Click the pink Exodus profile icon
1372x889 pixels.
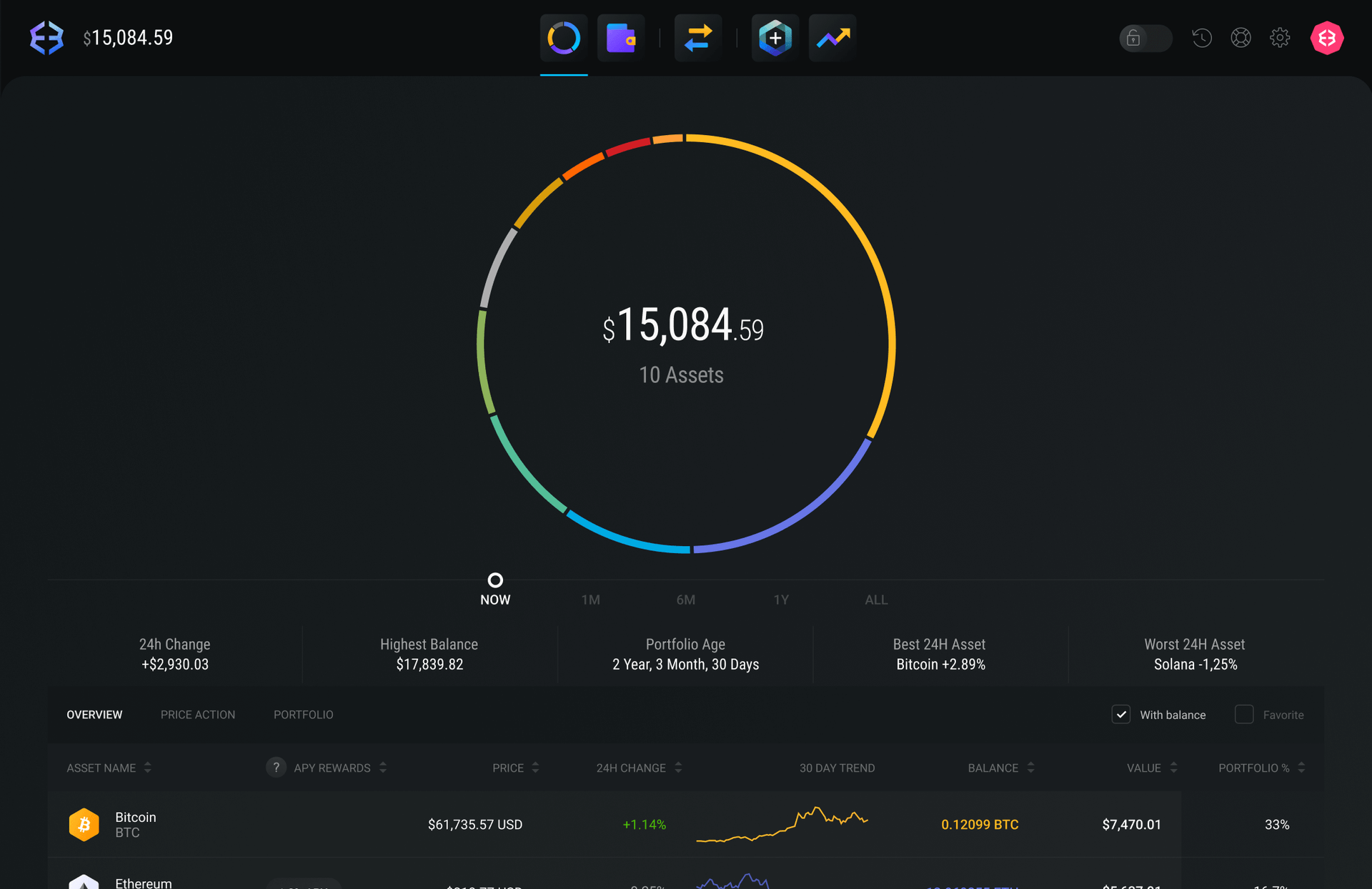(x=1326, y=38)
